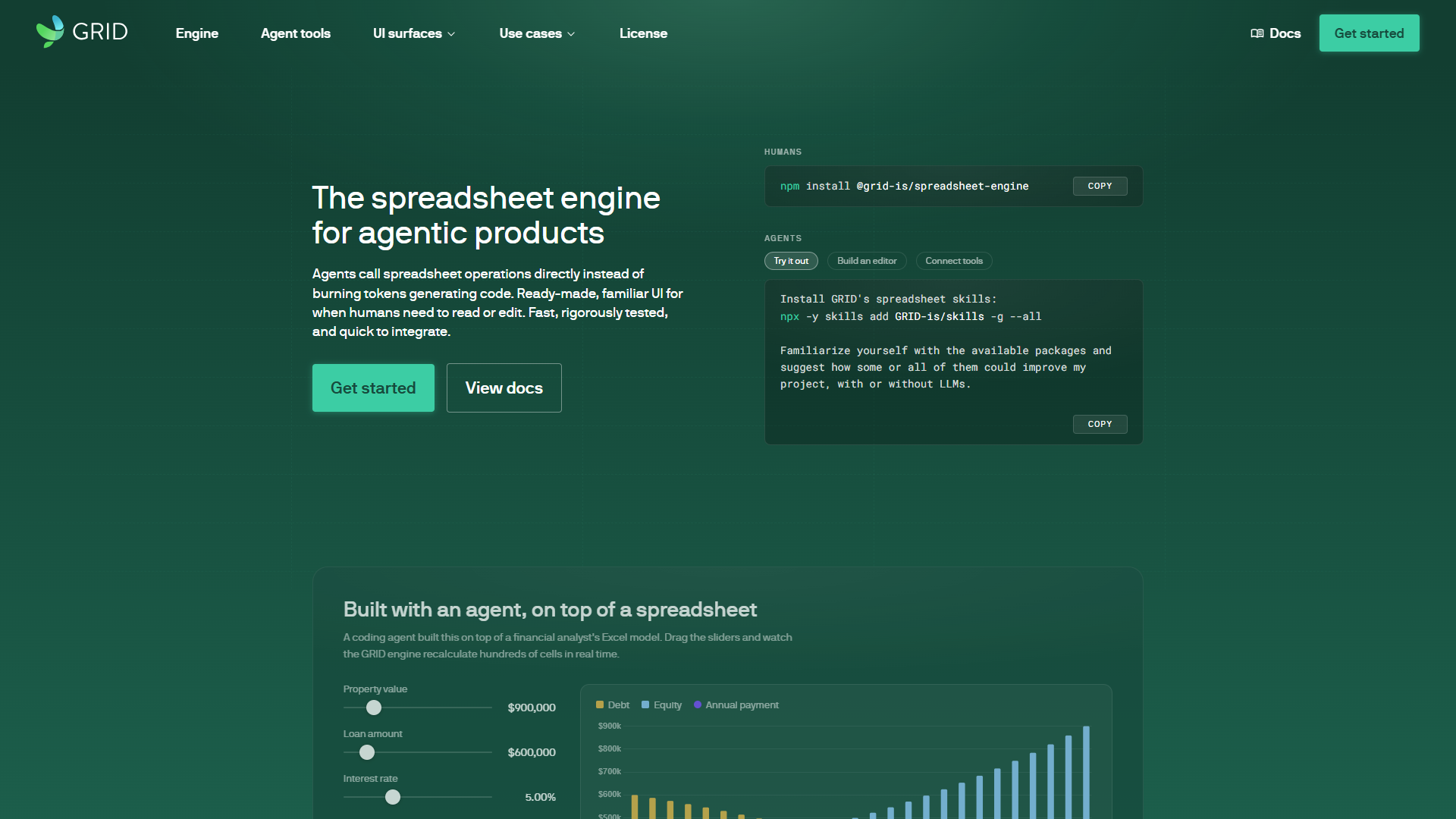Open the Engine nav item
Screen dimensions: 1456x819
point(197,33)
